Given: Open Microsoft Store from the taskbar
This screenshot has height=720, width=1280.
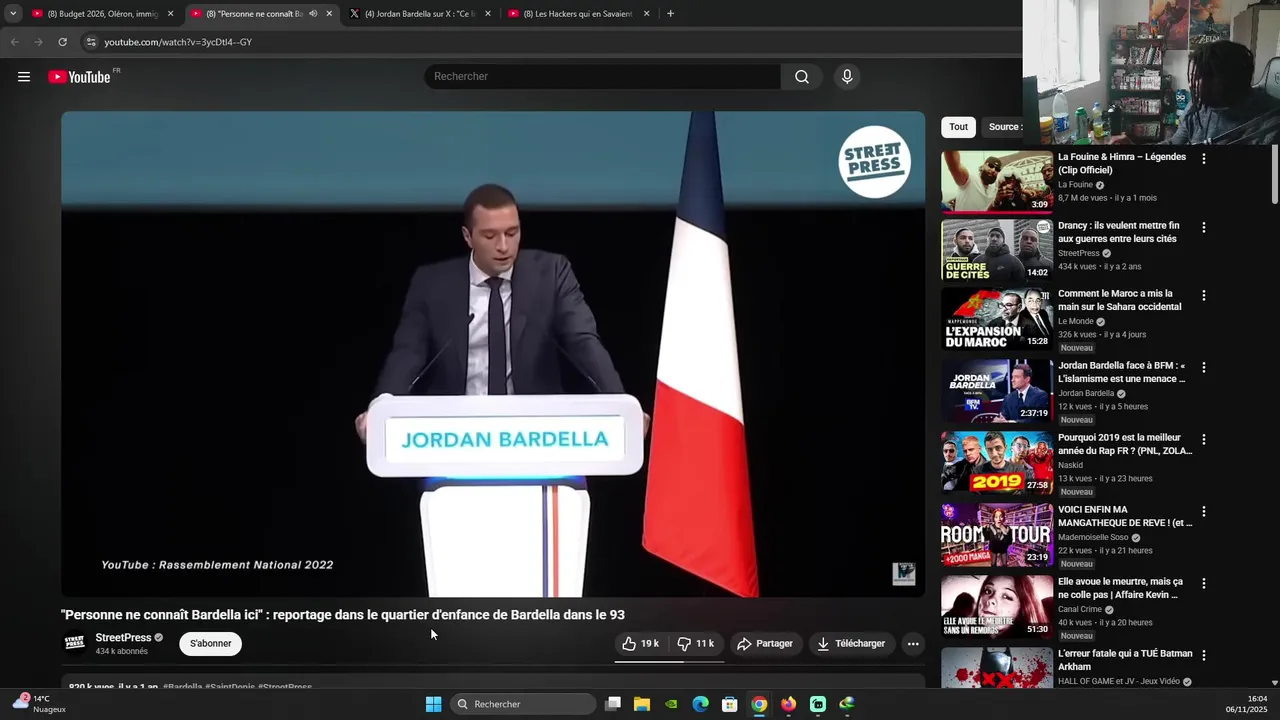Looking at the screenshot, I should tap(730, 704).
